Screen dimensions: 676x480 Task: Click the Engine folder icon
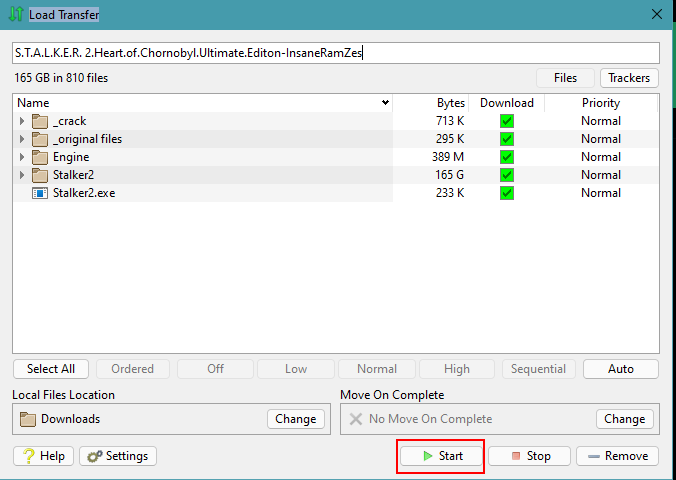[40, 157]
